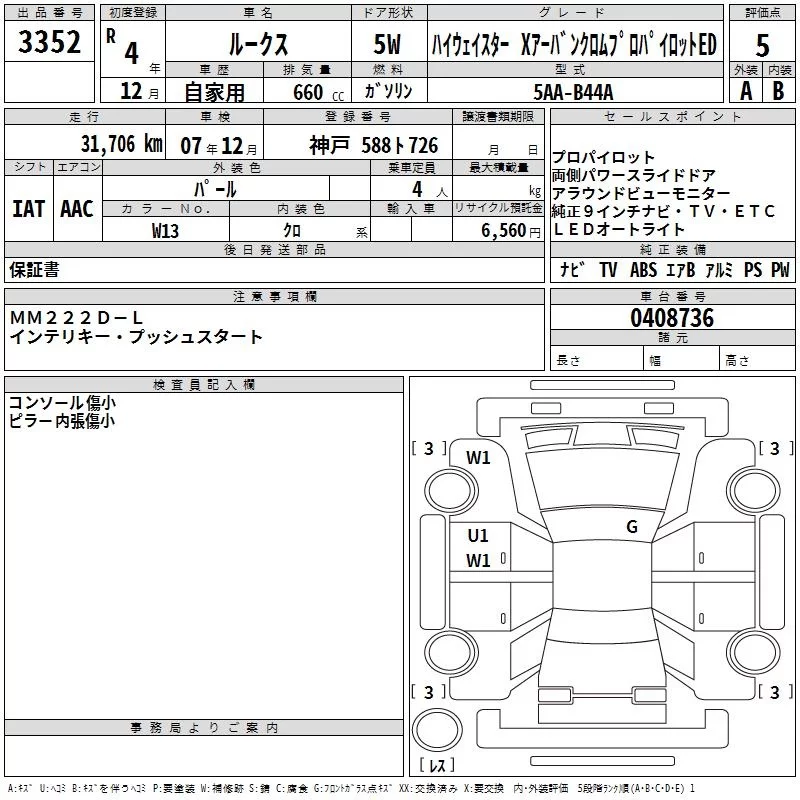Image resolution: width=800 pixels, height=800 pixels.
Task: Select the door shape value 5W
Action: 388,44
